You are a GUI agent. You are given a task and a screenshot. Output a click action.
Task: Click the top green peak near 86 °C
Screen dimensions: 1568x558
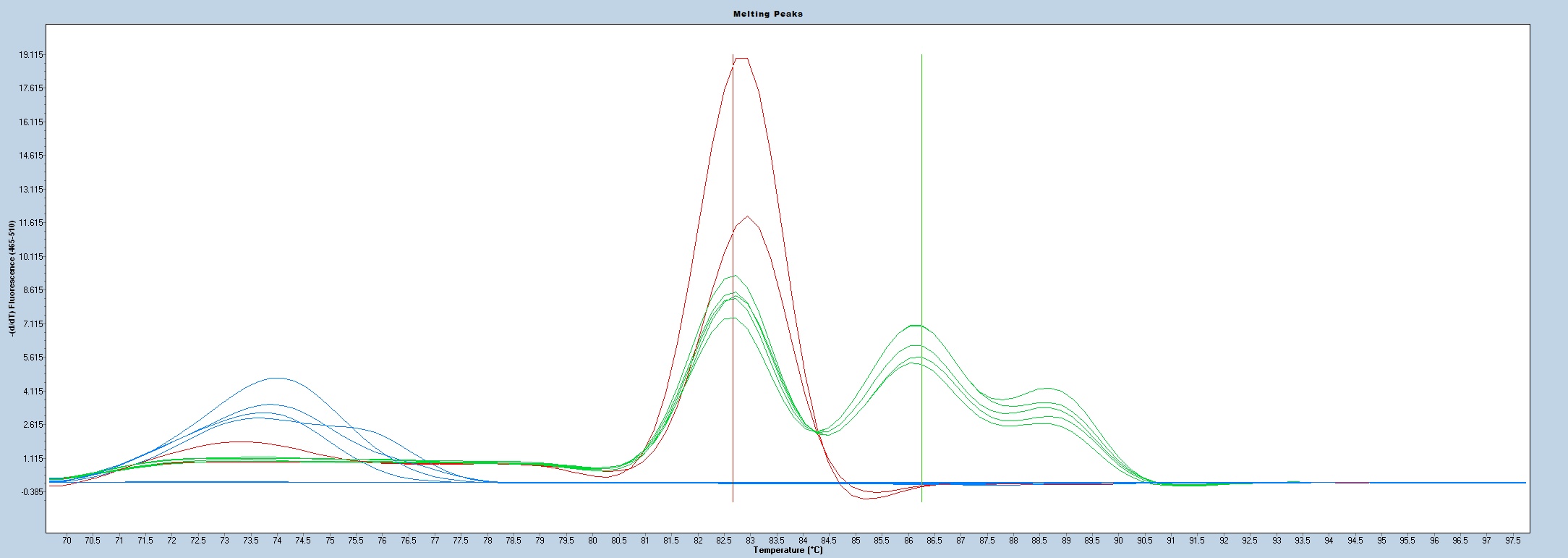(916, 326)
